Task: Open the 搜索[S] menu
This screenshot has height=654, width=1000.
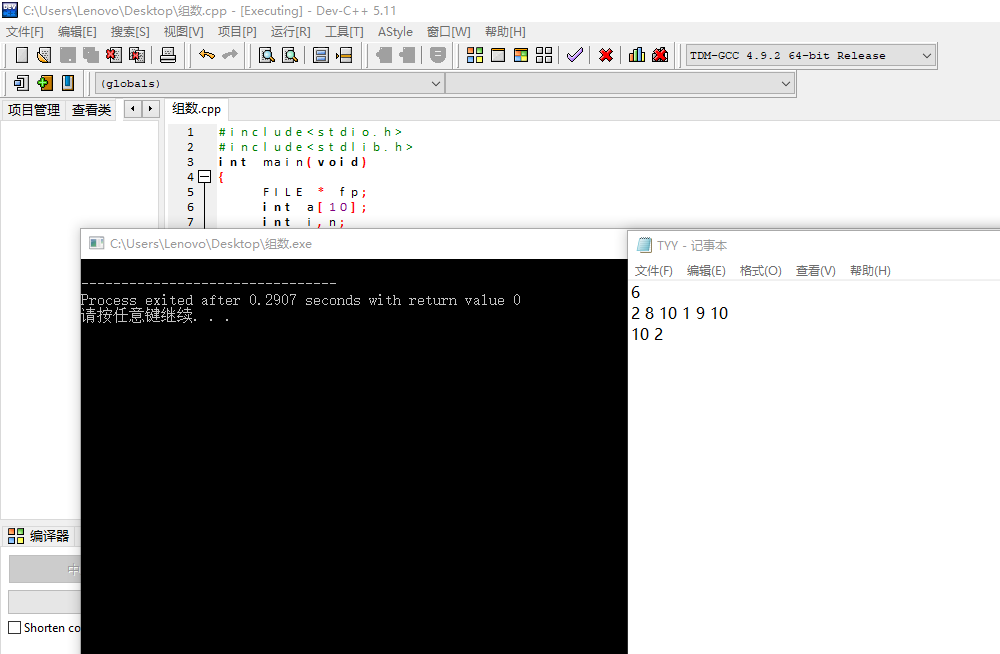Action: 130,32
